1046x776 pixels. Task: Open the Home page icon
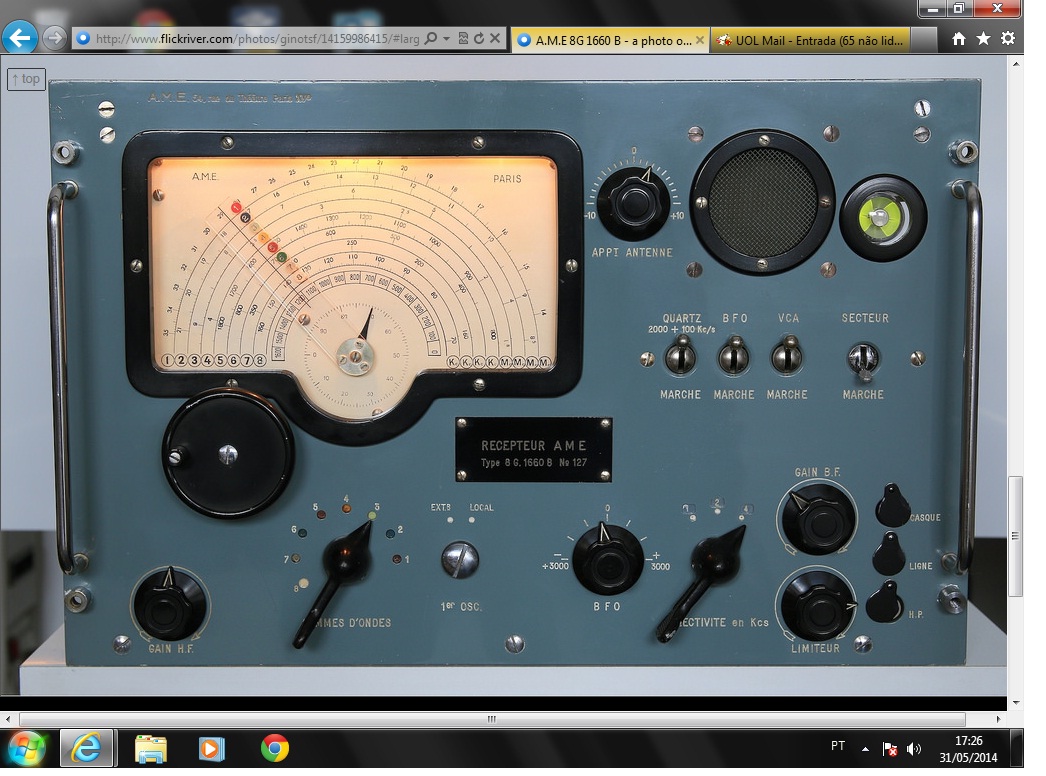[959, 39]
